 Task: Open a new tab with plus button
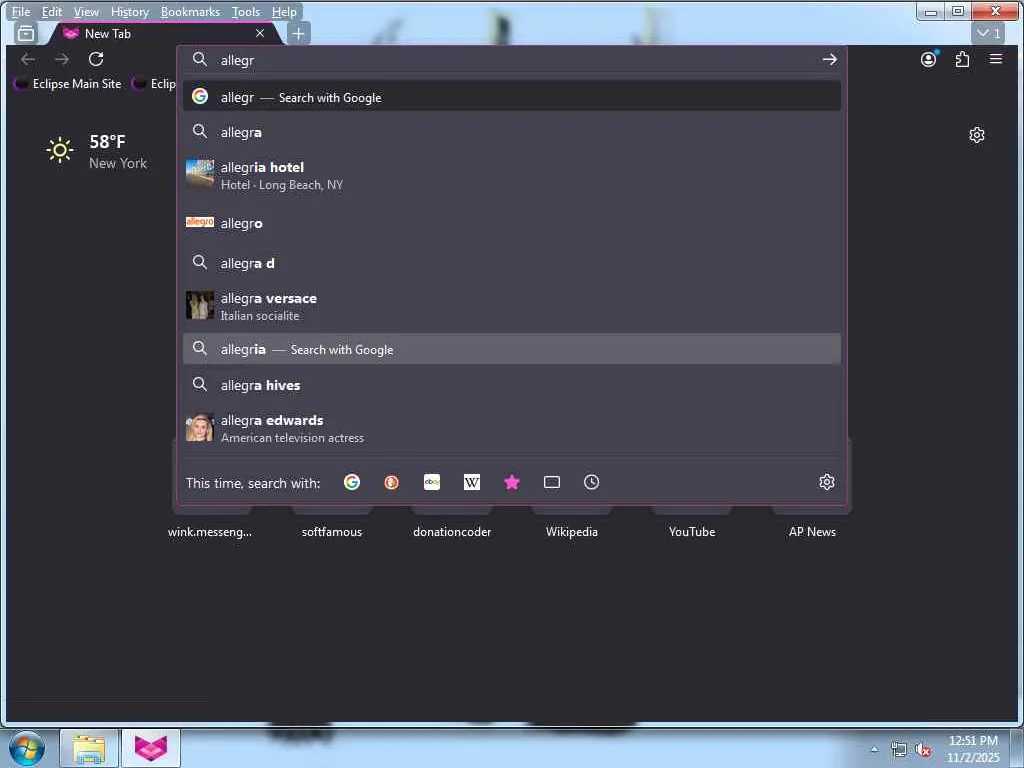tap(298, 33)
